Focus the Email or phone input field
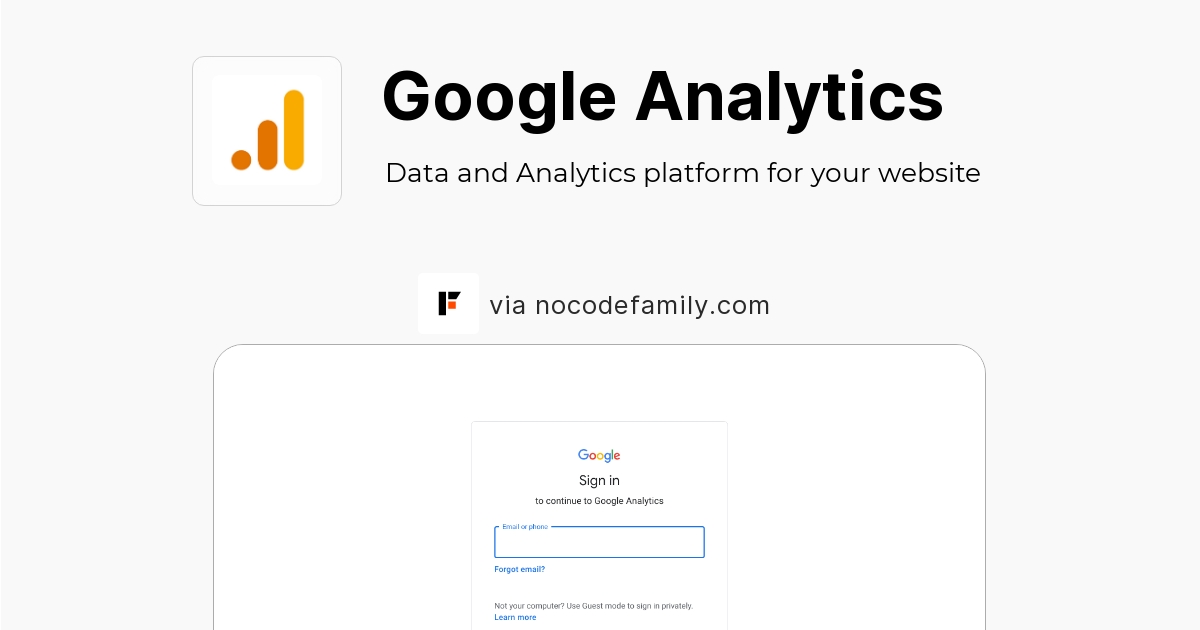The width and height of the screenshot is (1200, 630). click(x=599, y=545)
